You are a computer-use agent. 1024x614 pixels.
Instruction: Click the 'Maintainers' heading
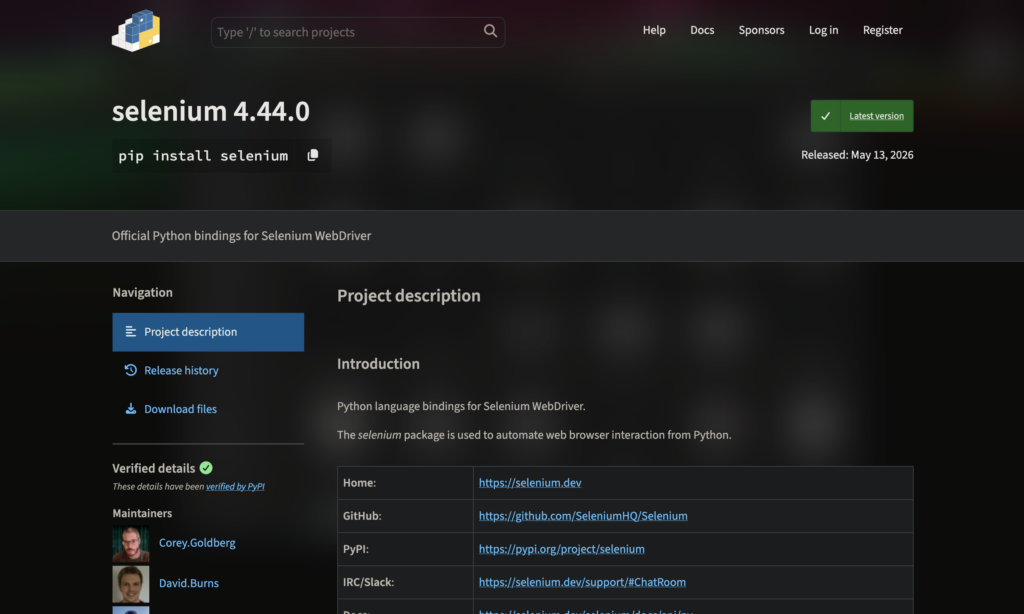tap(142, 513)
